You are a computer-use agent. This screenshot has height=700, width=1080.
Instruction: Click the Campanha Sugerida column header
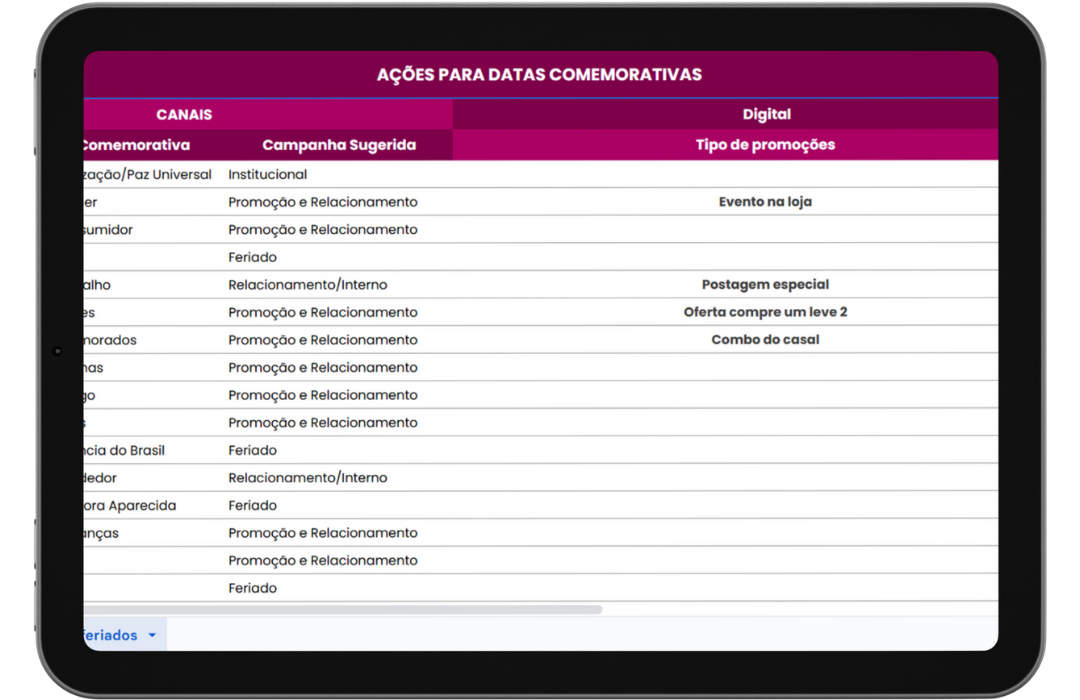pos(338,145)
